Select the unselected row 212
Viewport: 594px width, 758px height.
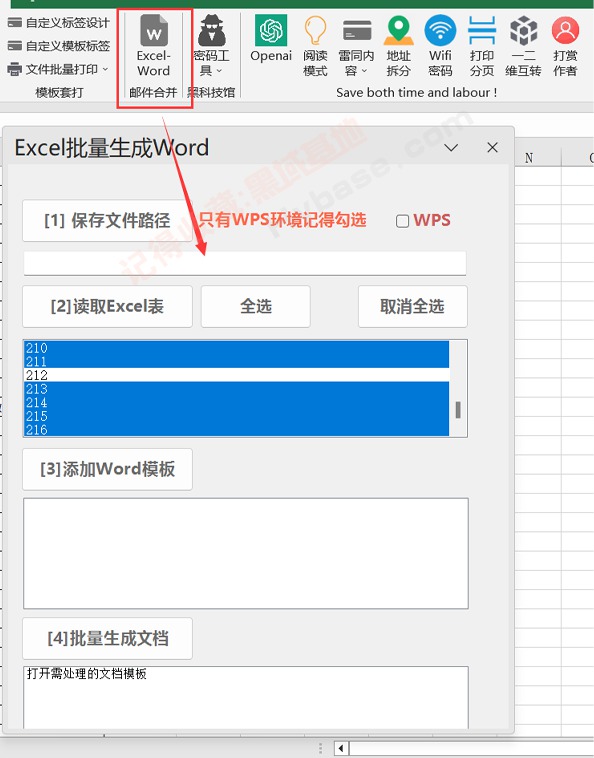pos(236,375)
